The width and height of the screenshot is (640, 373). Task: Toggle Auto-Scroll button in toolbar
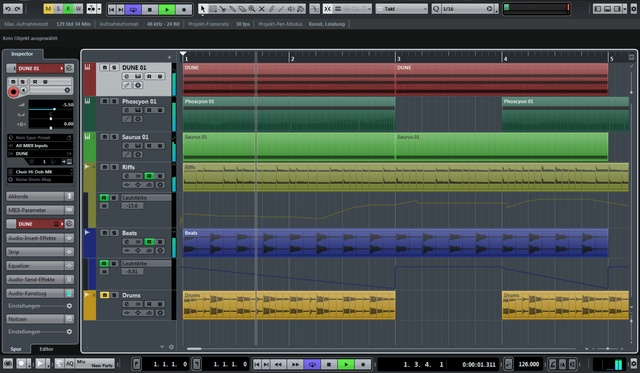click(x=91, y=9)
